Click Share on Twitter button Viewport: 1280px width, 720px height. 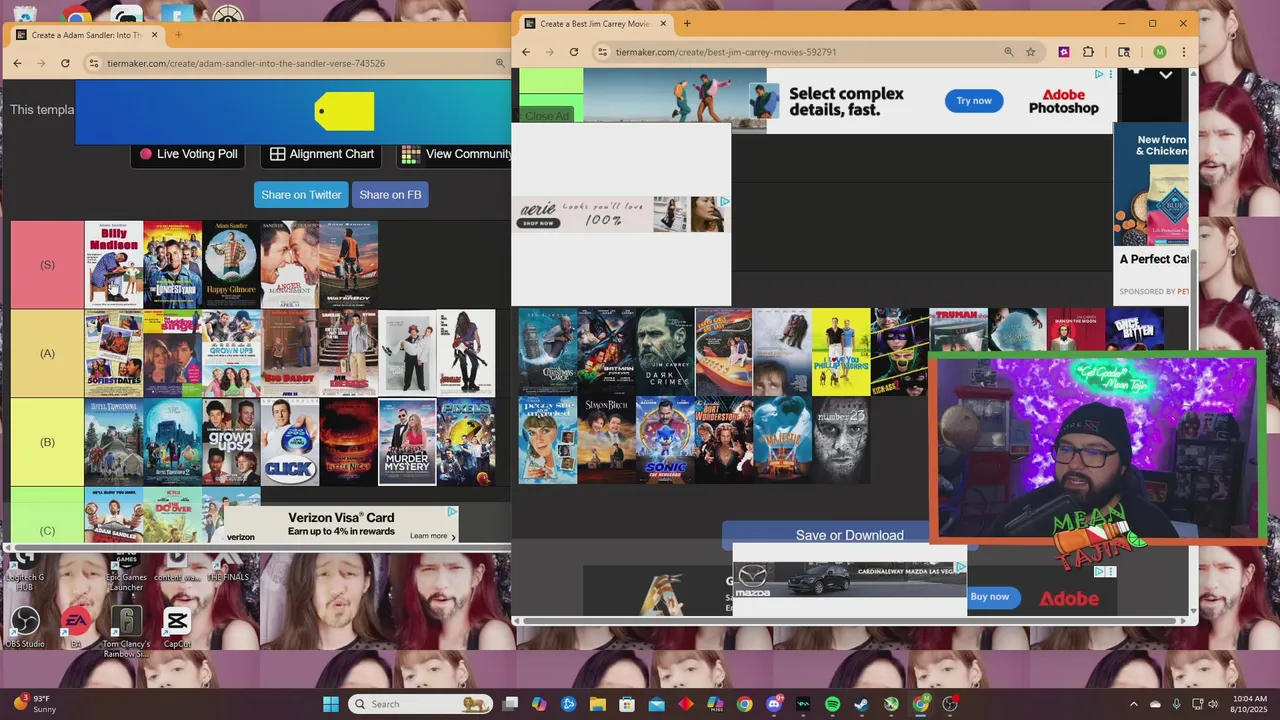301,195
